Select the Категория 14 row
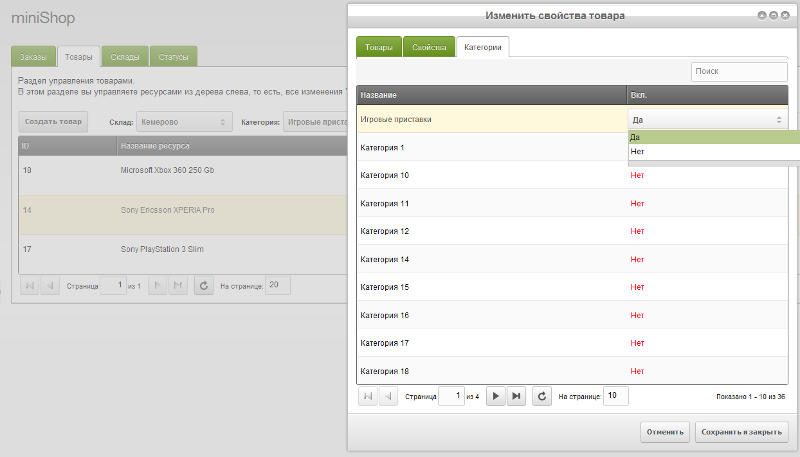Image resolution: width=800 pixels, height=457 pixels. coord(572,259)
